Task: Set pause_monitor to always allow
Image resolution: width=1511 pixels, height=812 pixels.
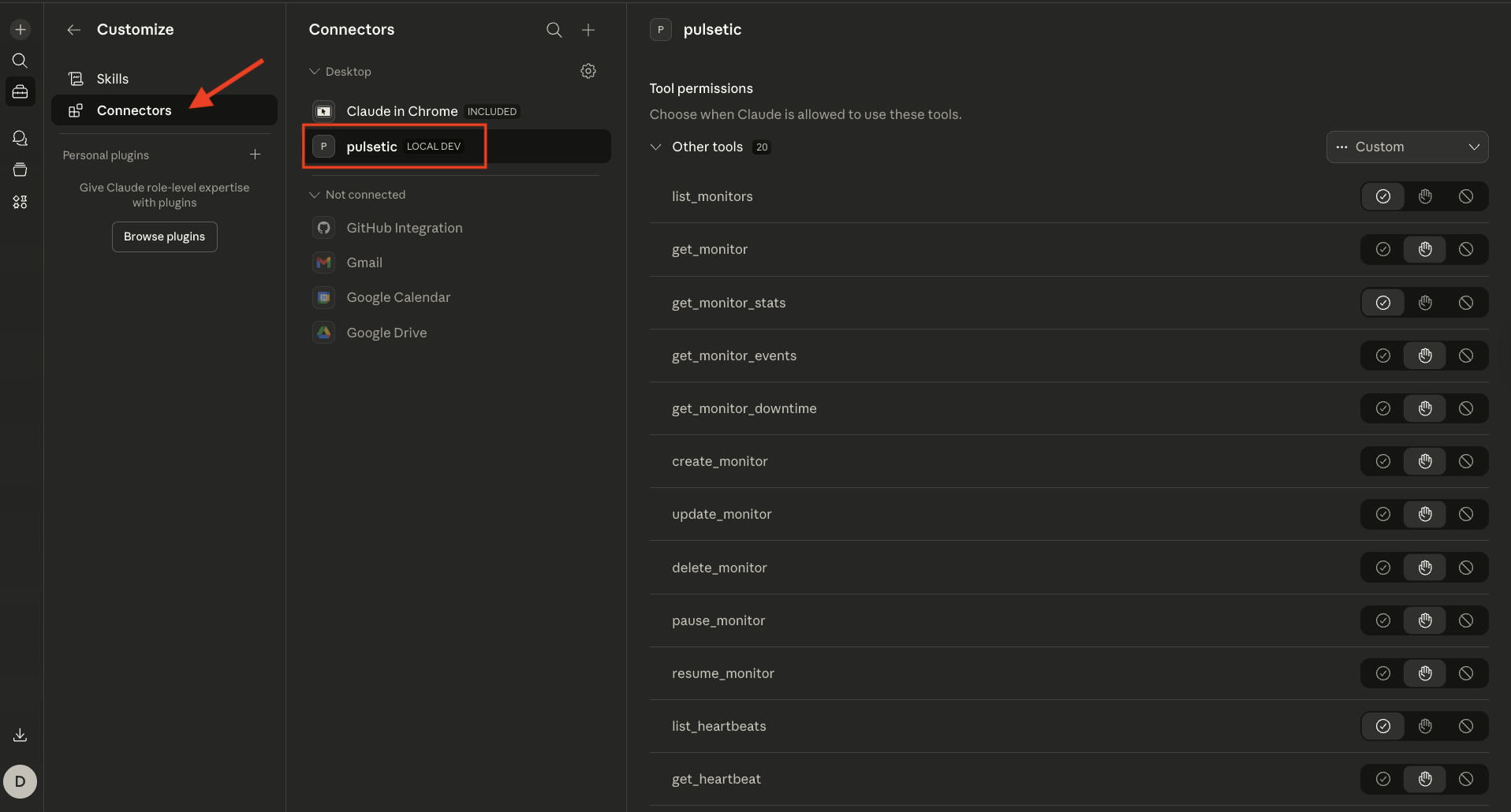Action: click(1383, 620)
